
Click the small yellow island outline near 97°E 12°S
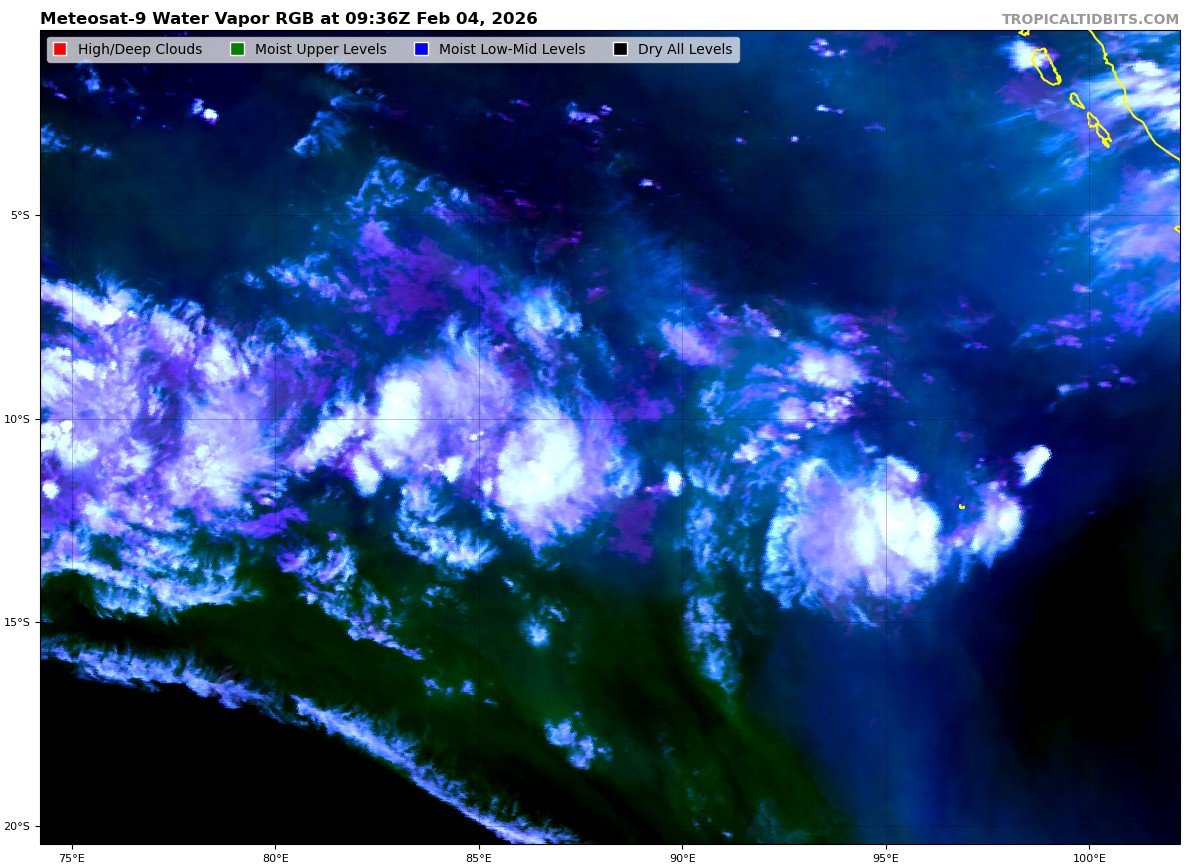(x=962, y=507)
